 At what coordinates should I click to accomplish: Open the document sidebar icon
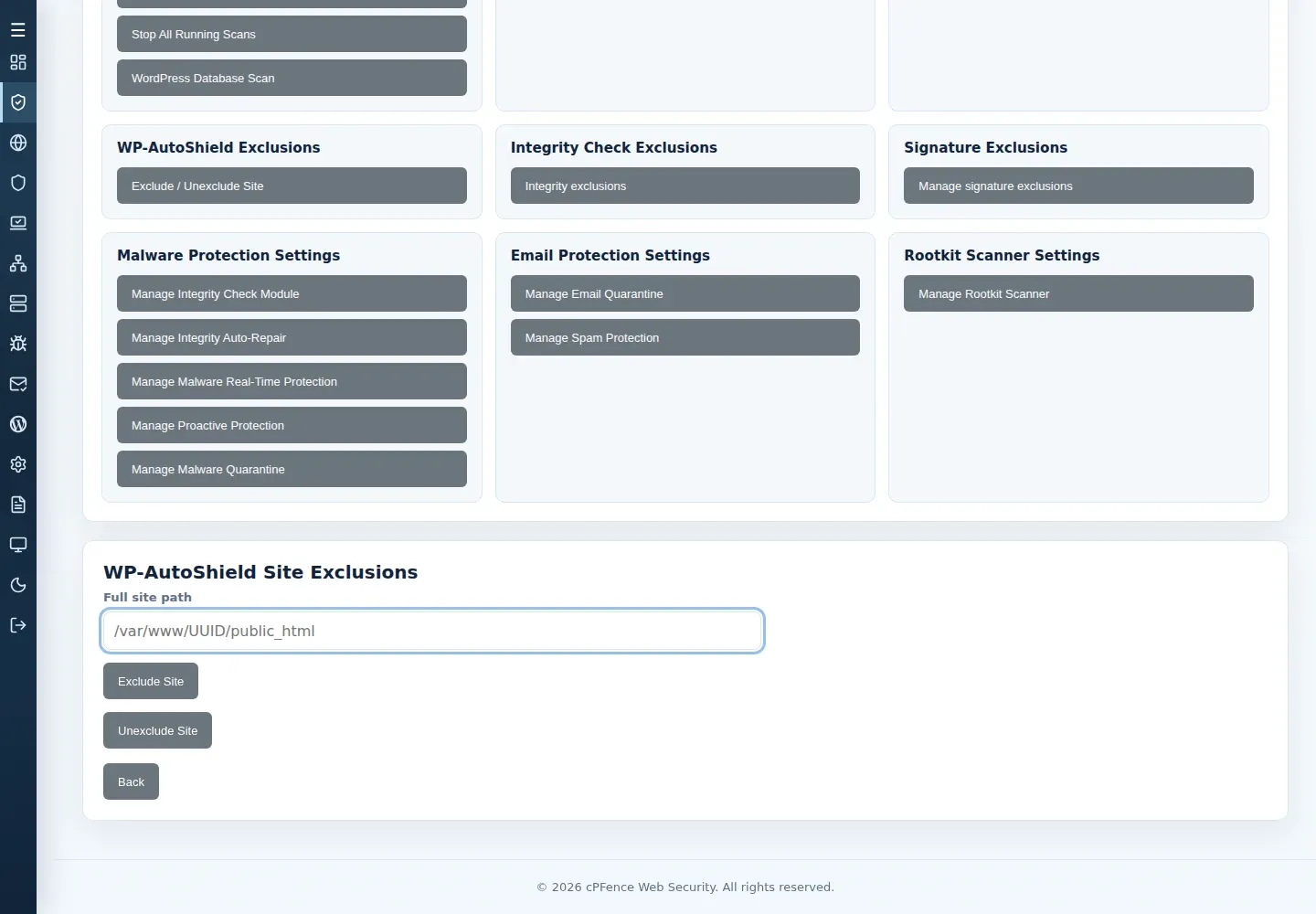[18, 505]
